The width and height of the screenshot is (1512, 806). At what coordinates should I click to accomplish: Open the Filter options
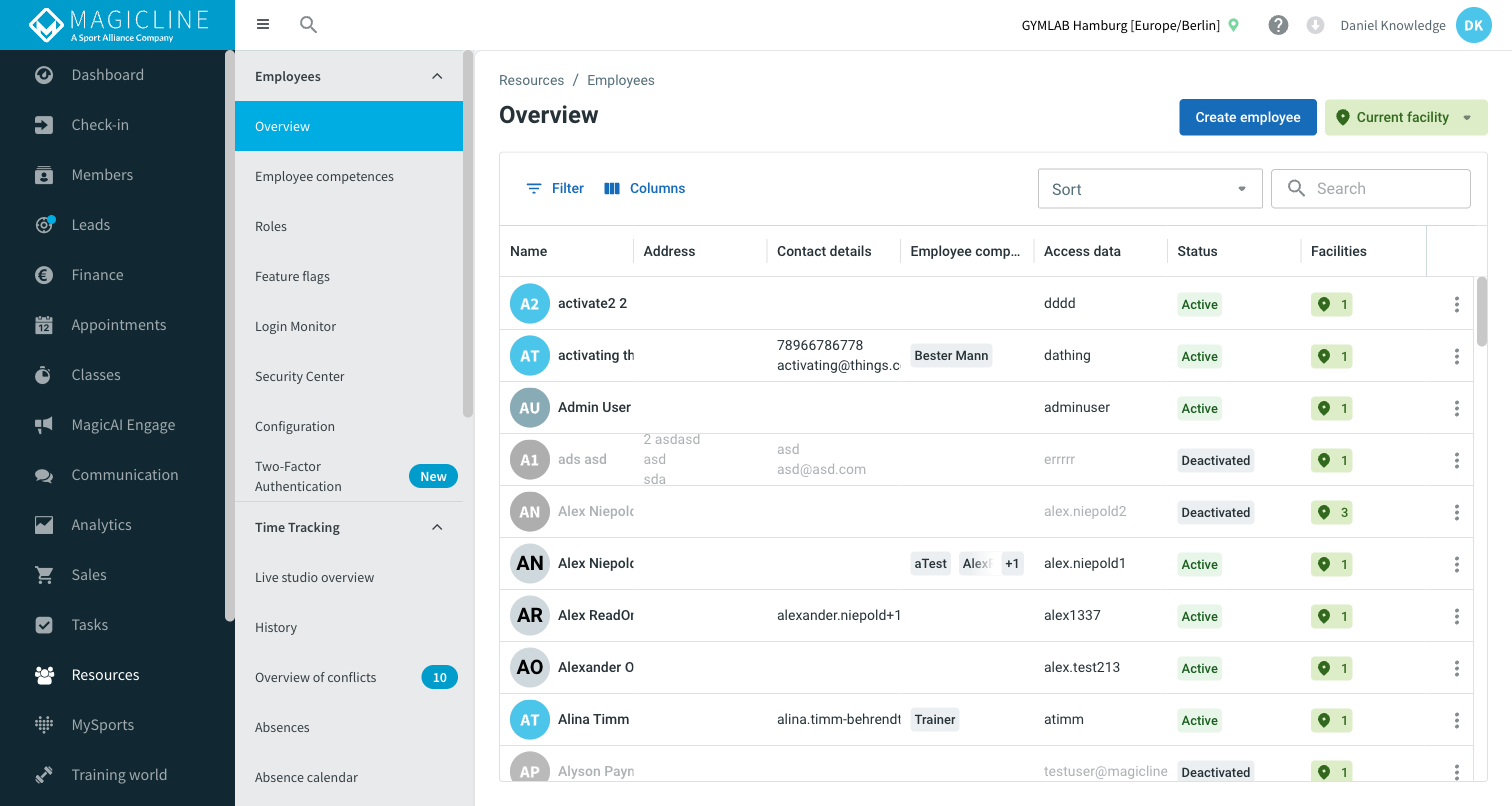555,188
